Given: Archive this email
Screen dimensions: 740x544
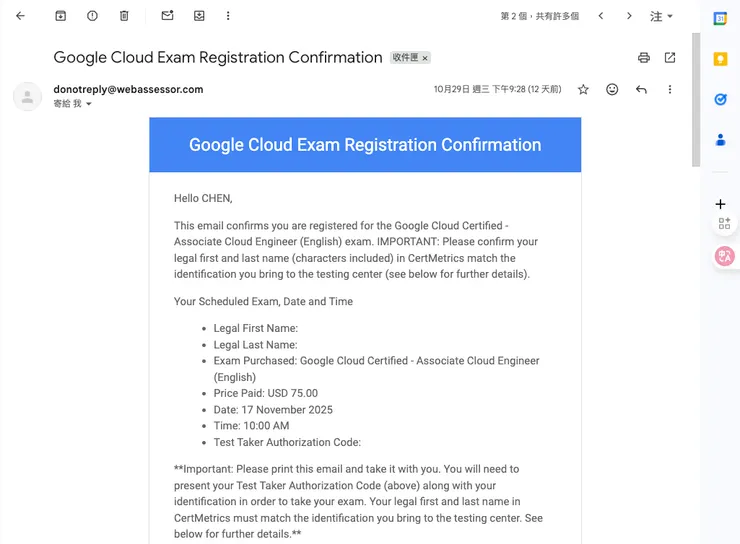Looking at the screenshot, I should click(60, 16).
